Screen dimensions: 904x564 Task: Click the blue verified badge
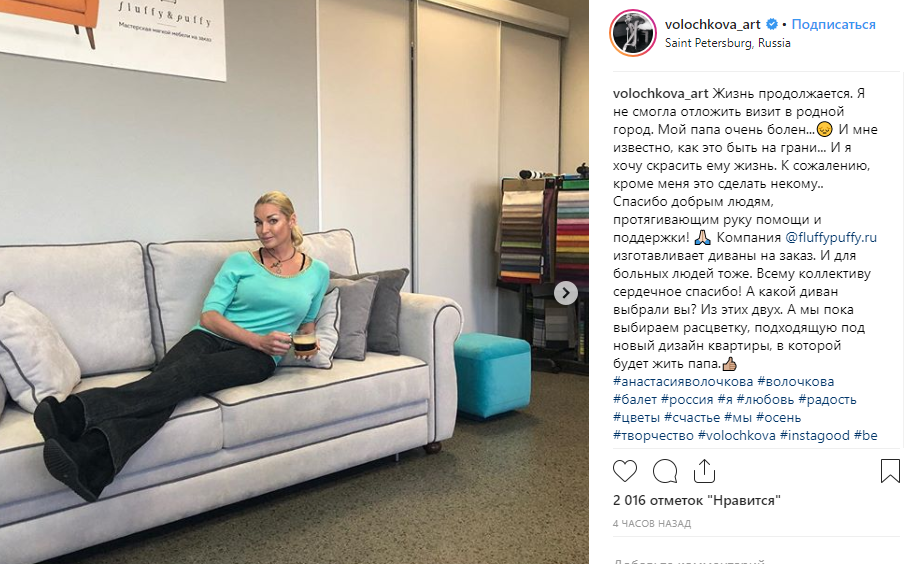[x=771, y=24]
